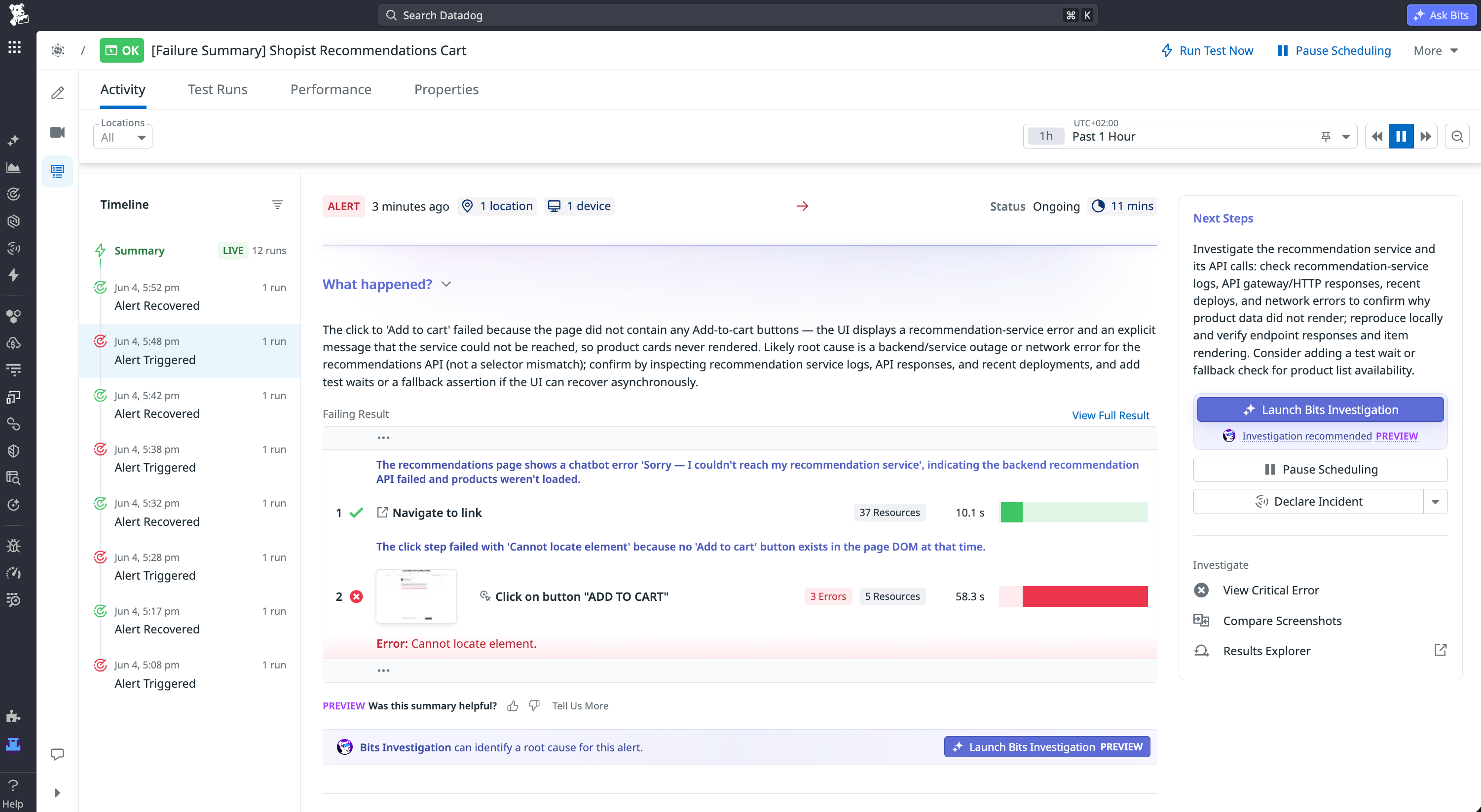Click ellipsis below step 2 error

click(383, 670)
